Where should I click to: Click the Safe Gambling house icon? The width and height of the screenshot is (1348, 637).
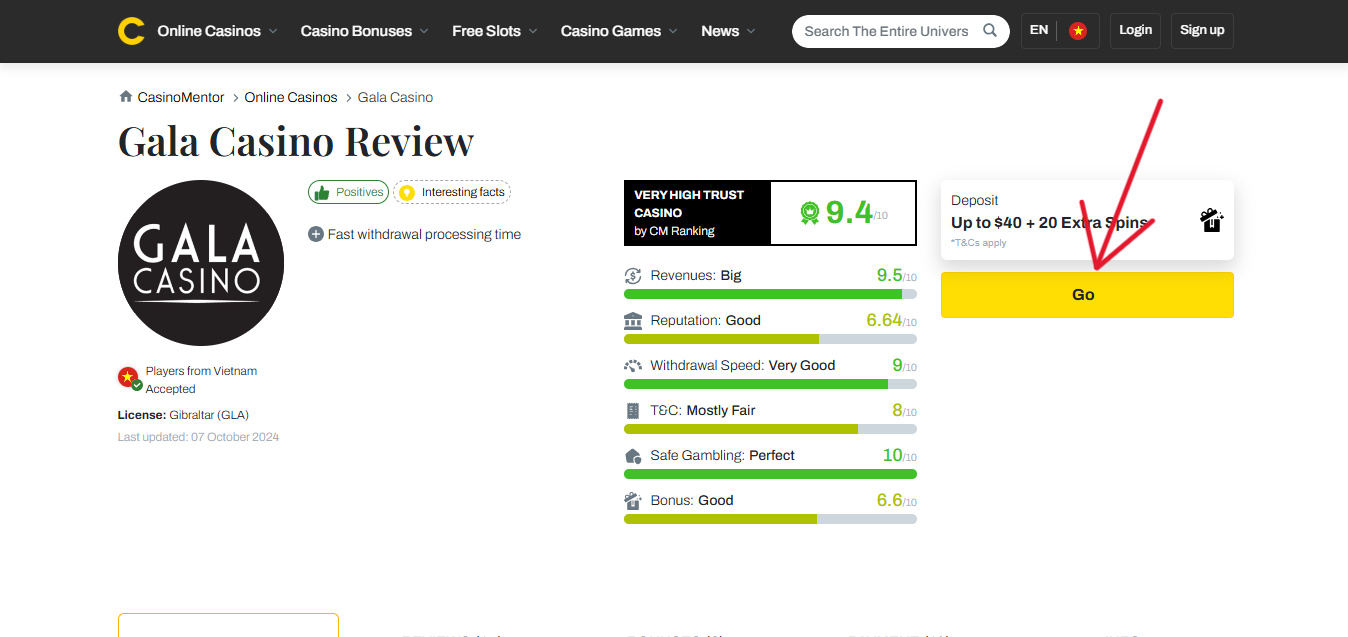coord(633,456)
